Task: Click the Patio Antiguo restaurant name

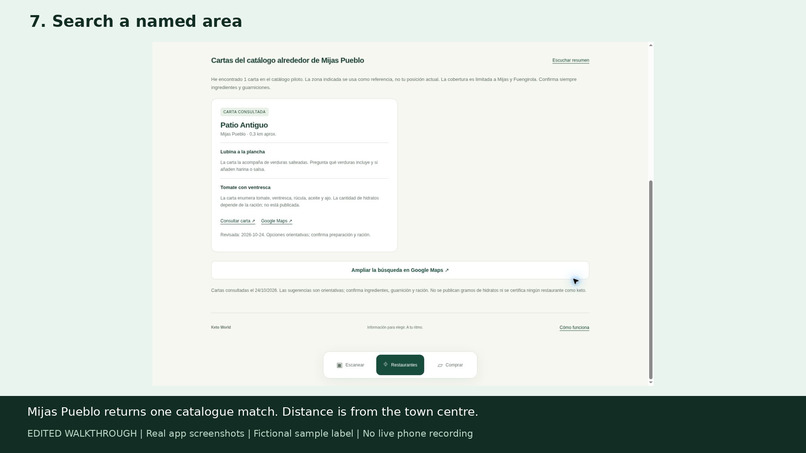Action: pos(244,125)
